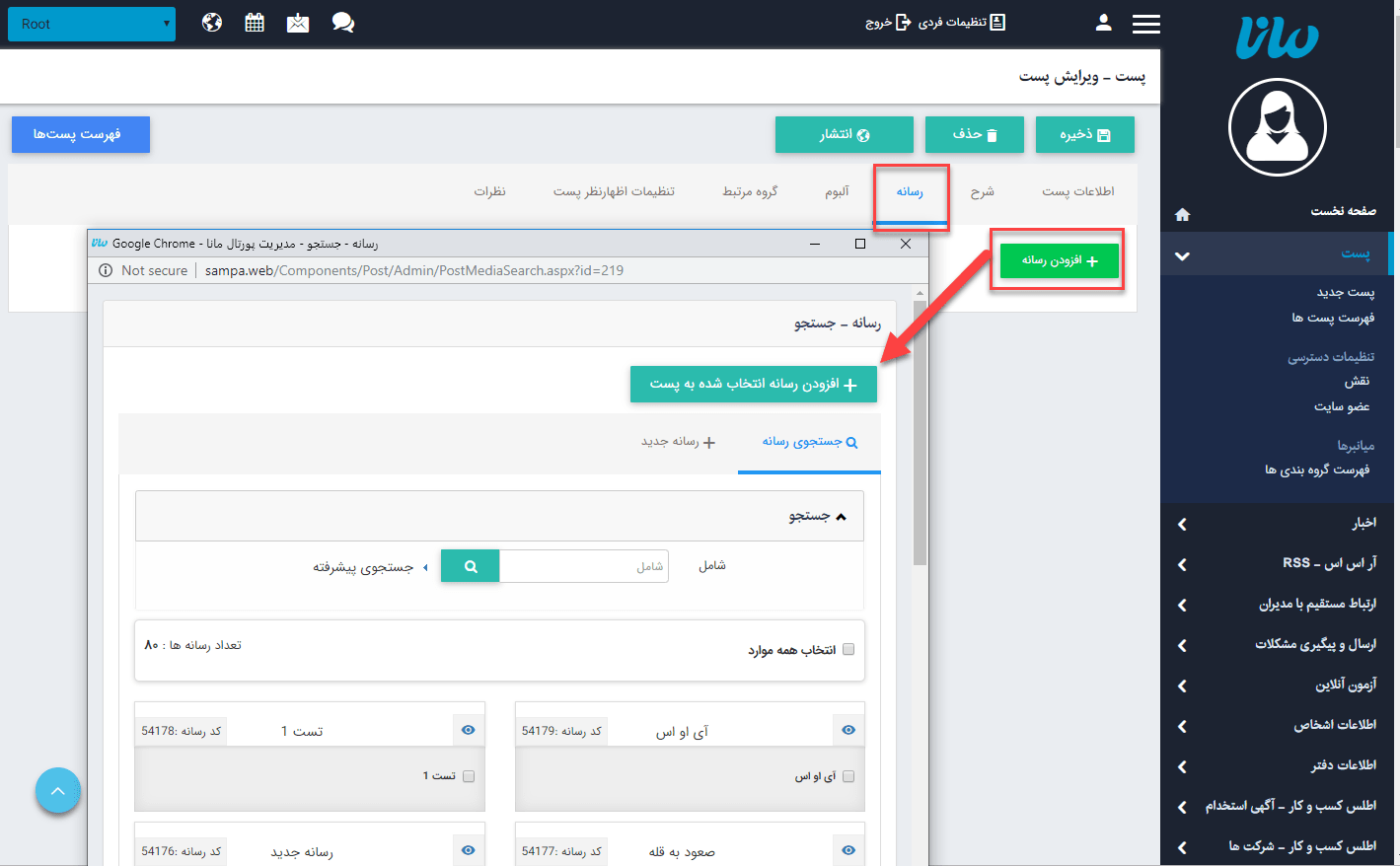This screenshot has height=866, width=1400.
Task: Click the 'انتشار' publish button
Action: (844, 135)
